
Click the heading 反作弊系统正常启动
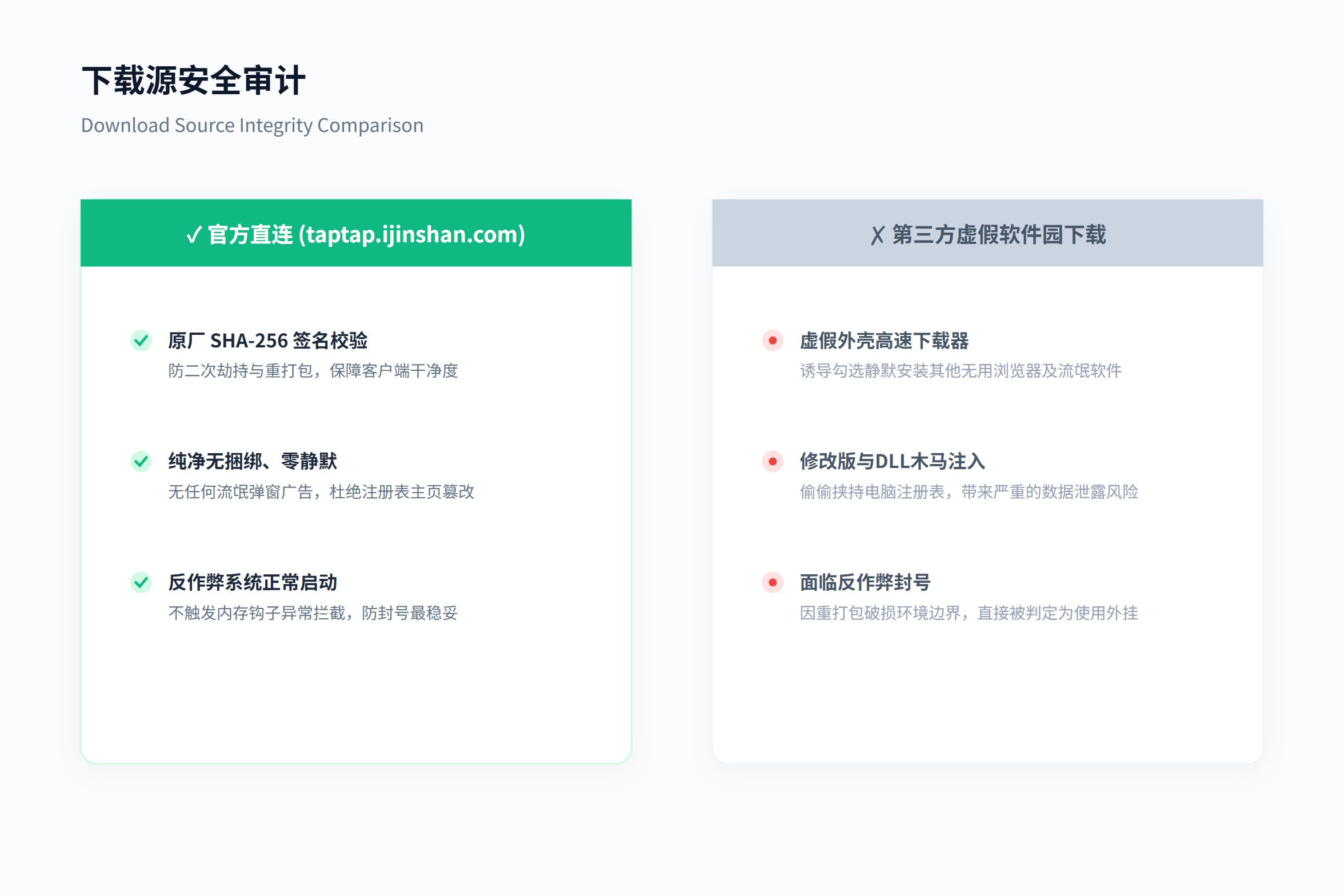click(253, 582)
